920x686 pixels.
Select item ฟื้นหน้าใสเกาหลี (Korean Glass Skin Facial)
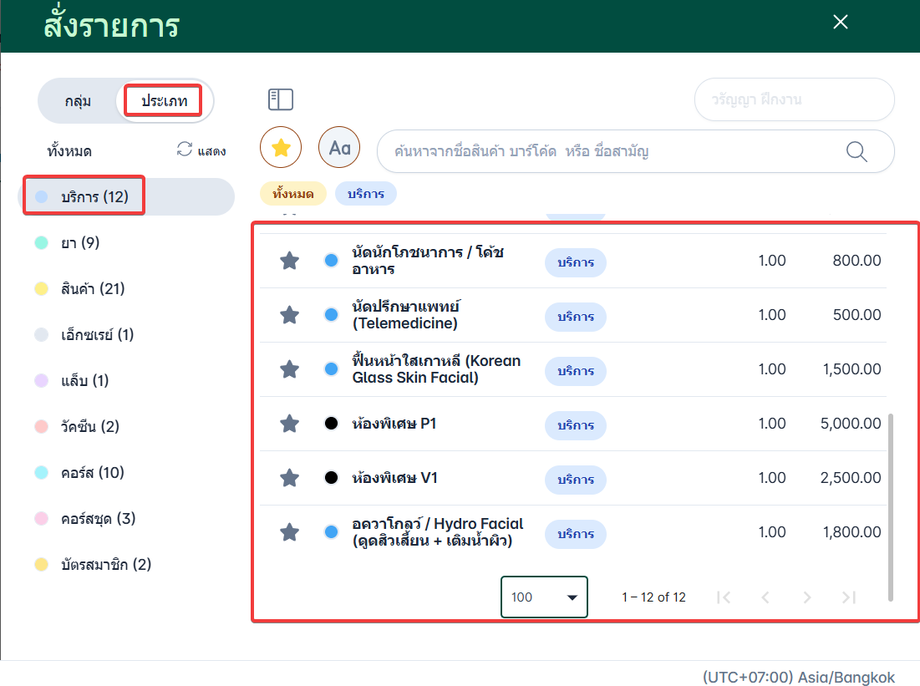tap(436, 369)
